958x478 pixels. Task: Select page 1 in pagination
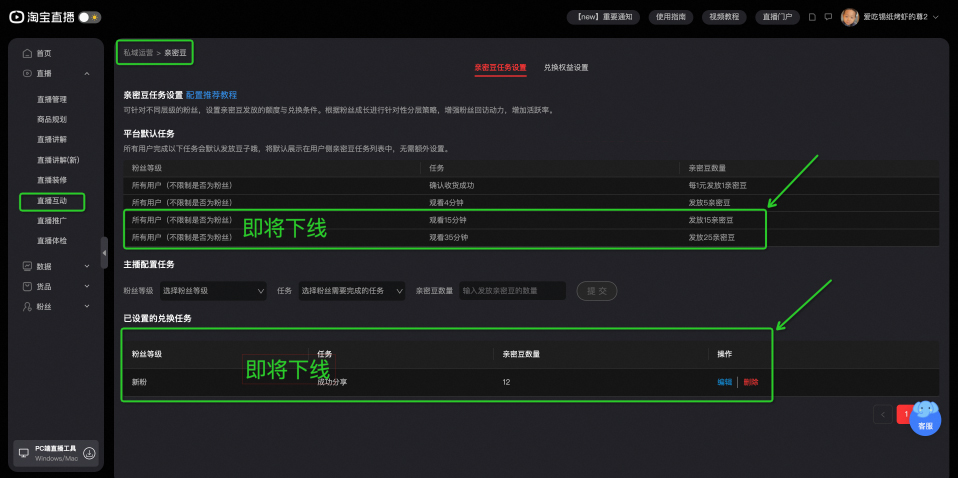[x=905, y=414]
